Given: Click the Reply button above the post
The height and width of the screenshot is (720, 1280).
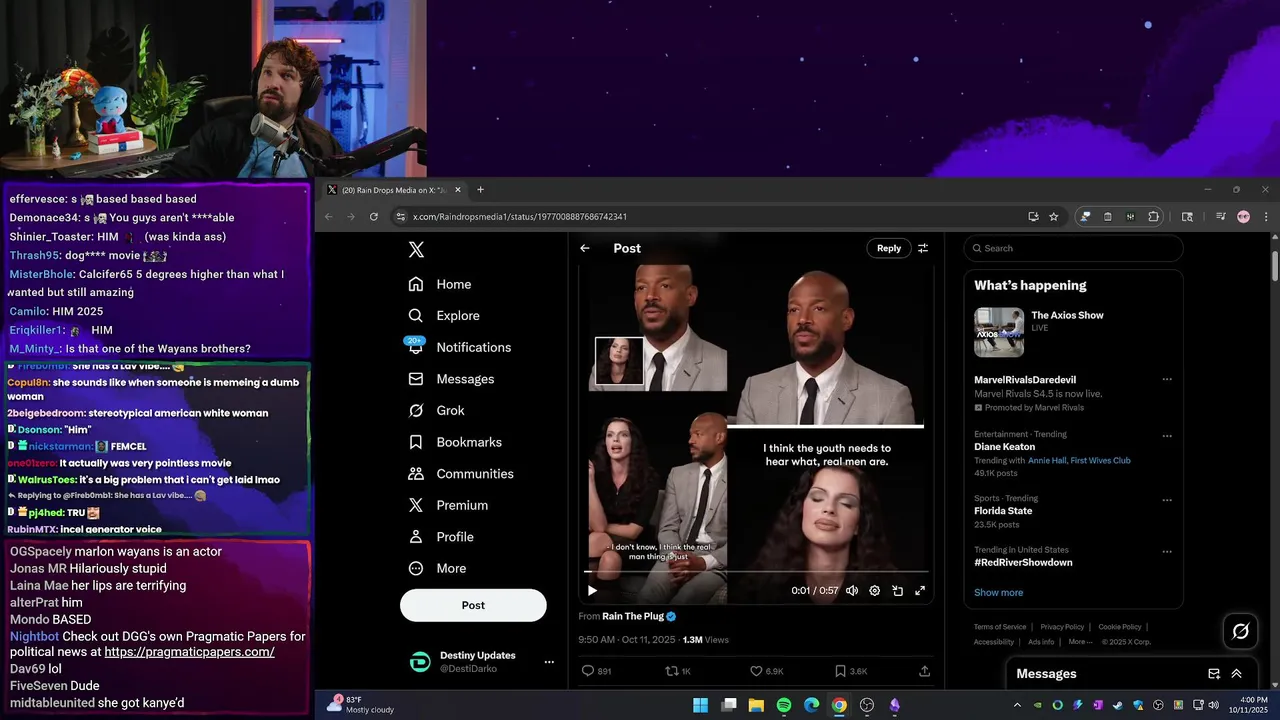Looking at the screenshot, I should 889,248.
